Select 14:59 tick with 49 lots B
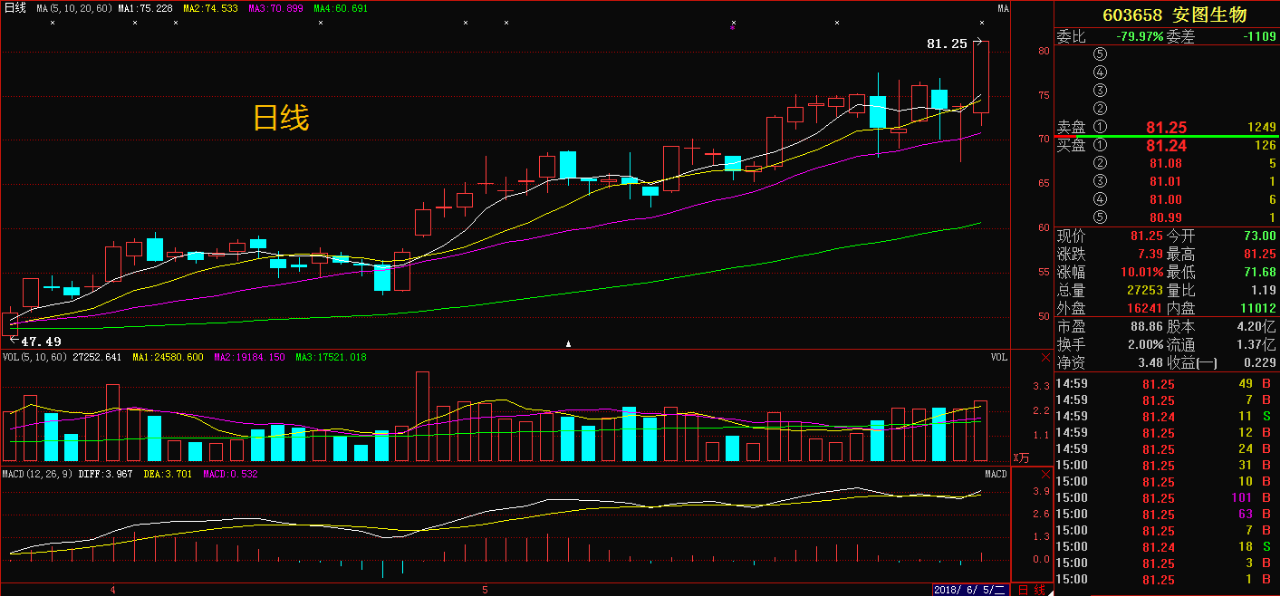The width and height of the screenshot is (1280, 596). tap(1167, 384)
